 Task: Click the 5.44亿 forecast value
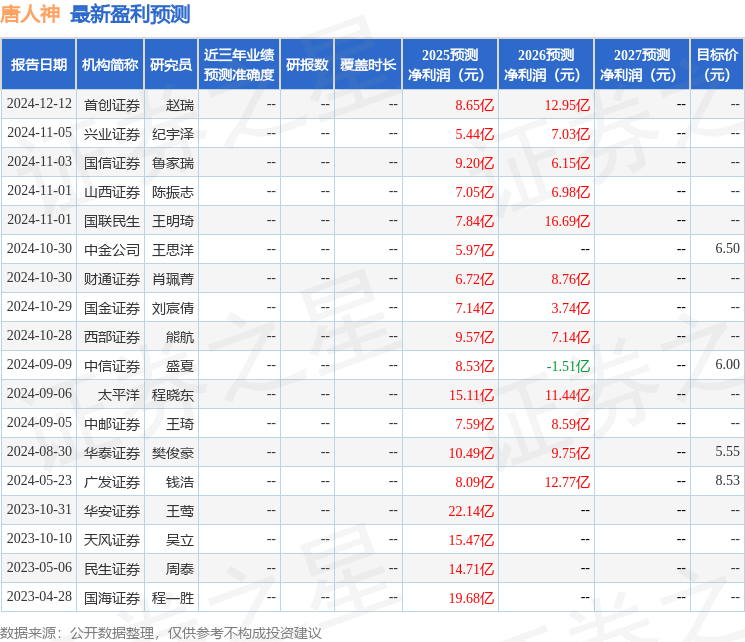pyautogui.click(x=474, y=134)
